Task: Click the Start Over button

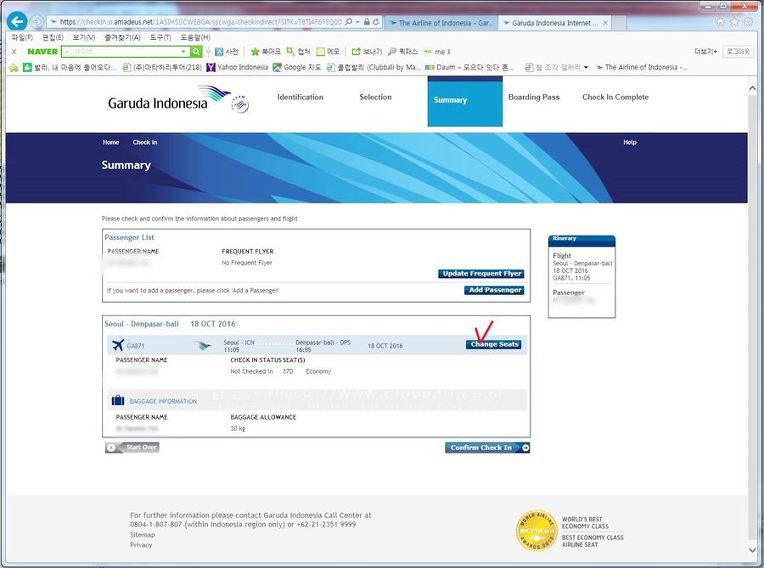Action: tap(132, 447)
